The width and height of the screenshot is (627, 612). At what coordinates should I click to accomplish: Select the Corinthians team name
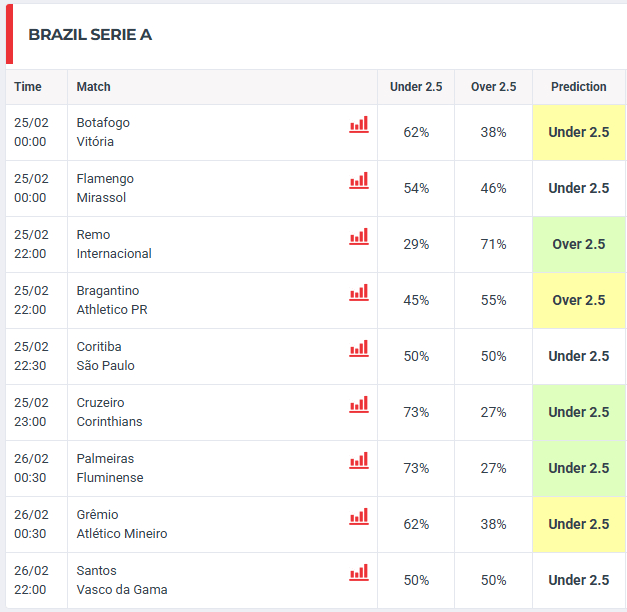[x=109, y=422]
